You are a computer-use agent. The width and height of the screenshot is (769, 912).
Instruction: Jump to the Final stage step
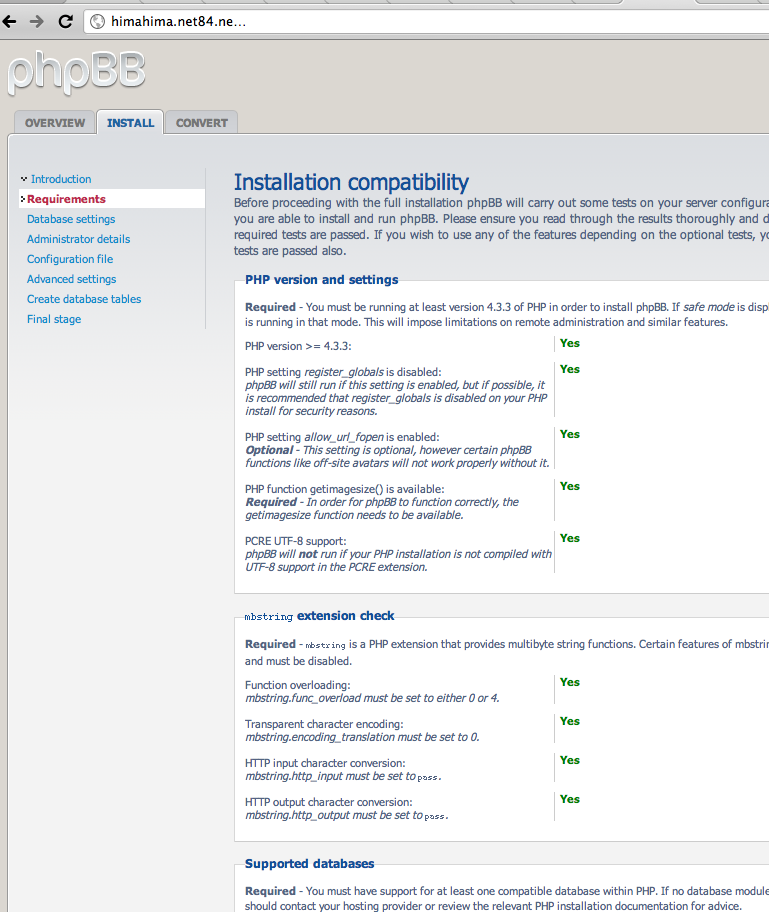54,319
